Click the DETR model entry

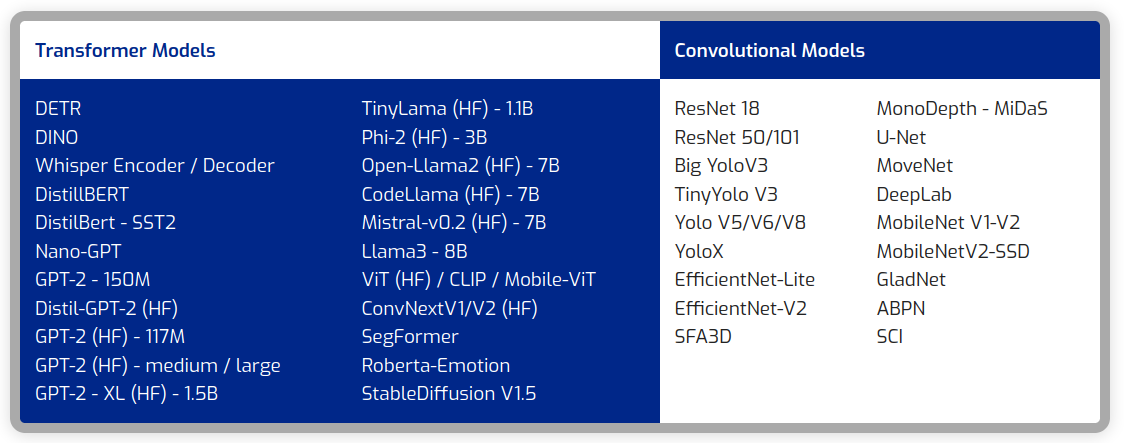[58, 109]
